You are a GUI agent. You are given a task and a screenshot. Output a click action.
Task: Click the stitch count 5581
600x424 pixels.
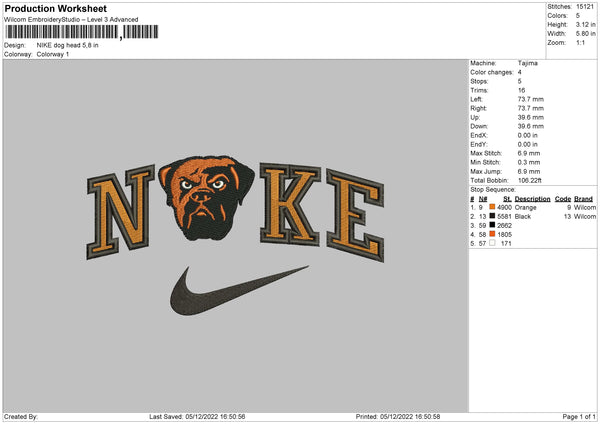click(x=504, y=217)
